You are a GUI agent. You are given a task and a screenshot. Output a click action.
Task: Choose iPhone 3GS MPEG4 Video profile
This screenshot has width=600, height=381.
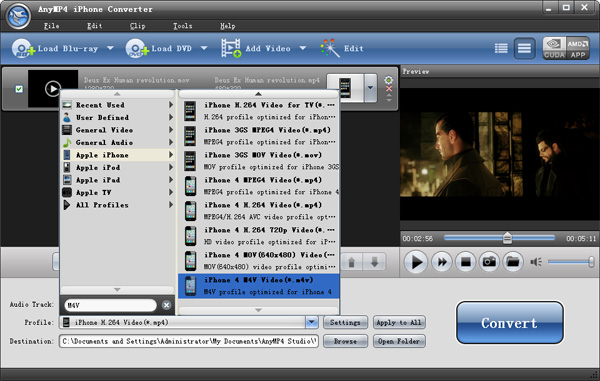pyautogui.click(x=259, y=136)
